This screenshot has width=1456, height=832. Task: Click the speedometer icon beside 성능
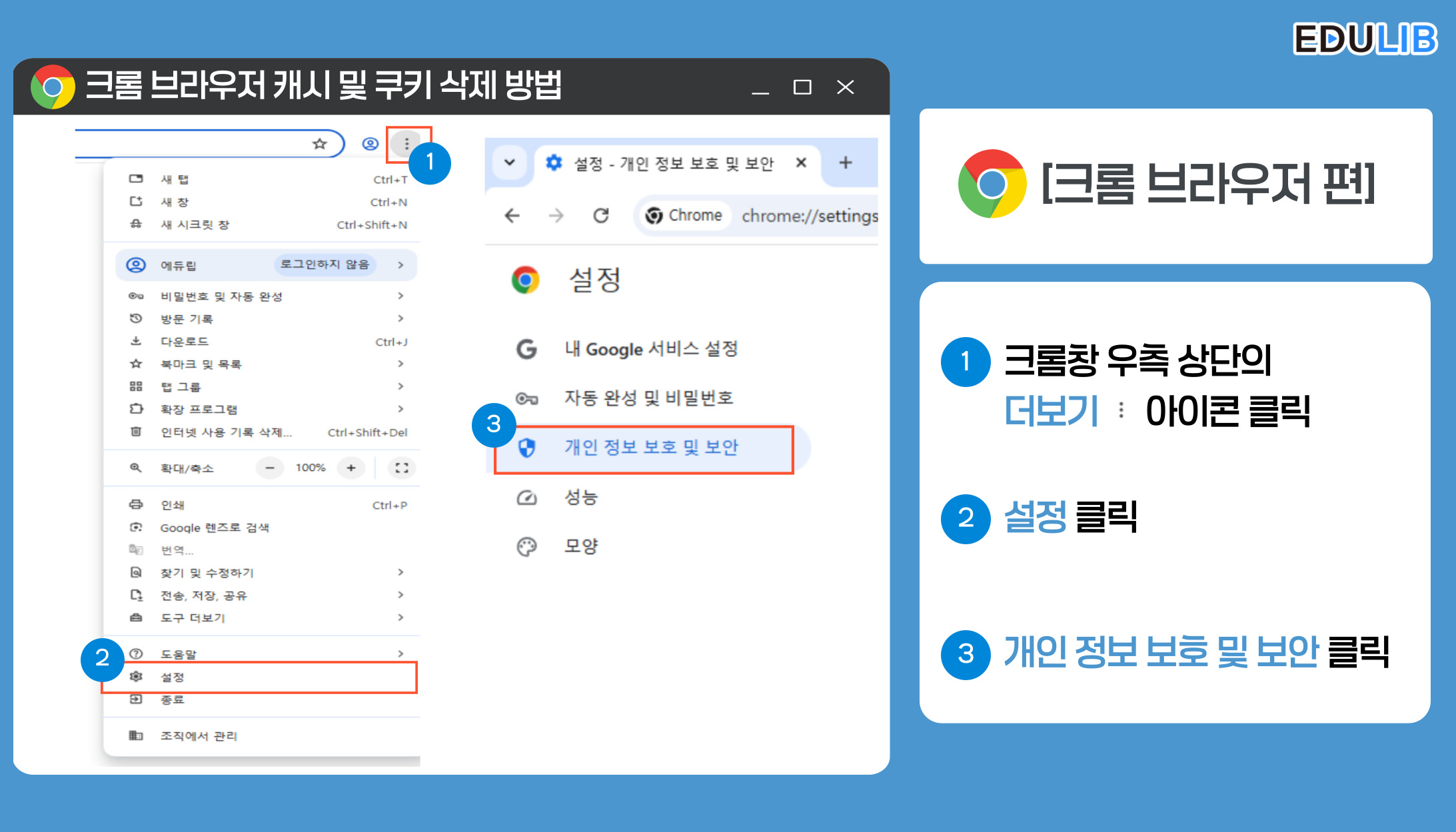526,497
